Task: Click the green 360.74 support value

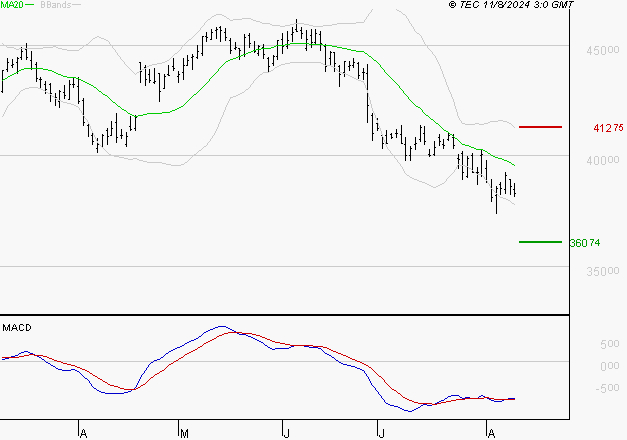Action: pyautogui.click(x=585, y=243)
